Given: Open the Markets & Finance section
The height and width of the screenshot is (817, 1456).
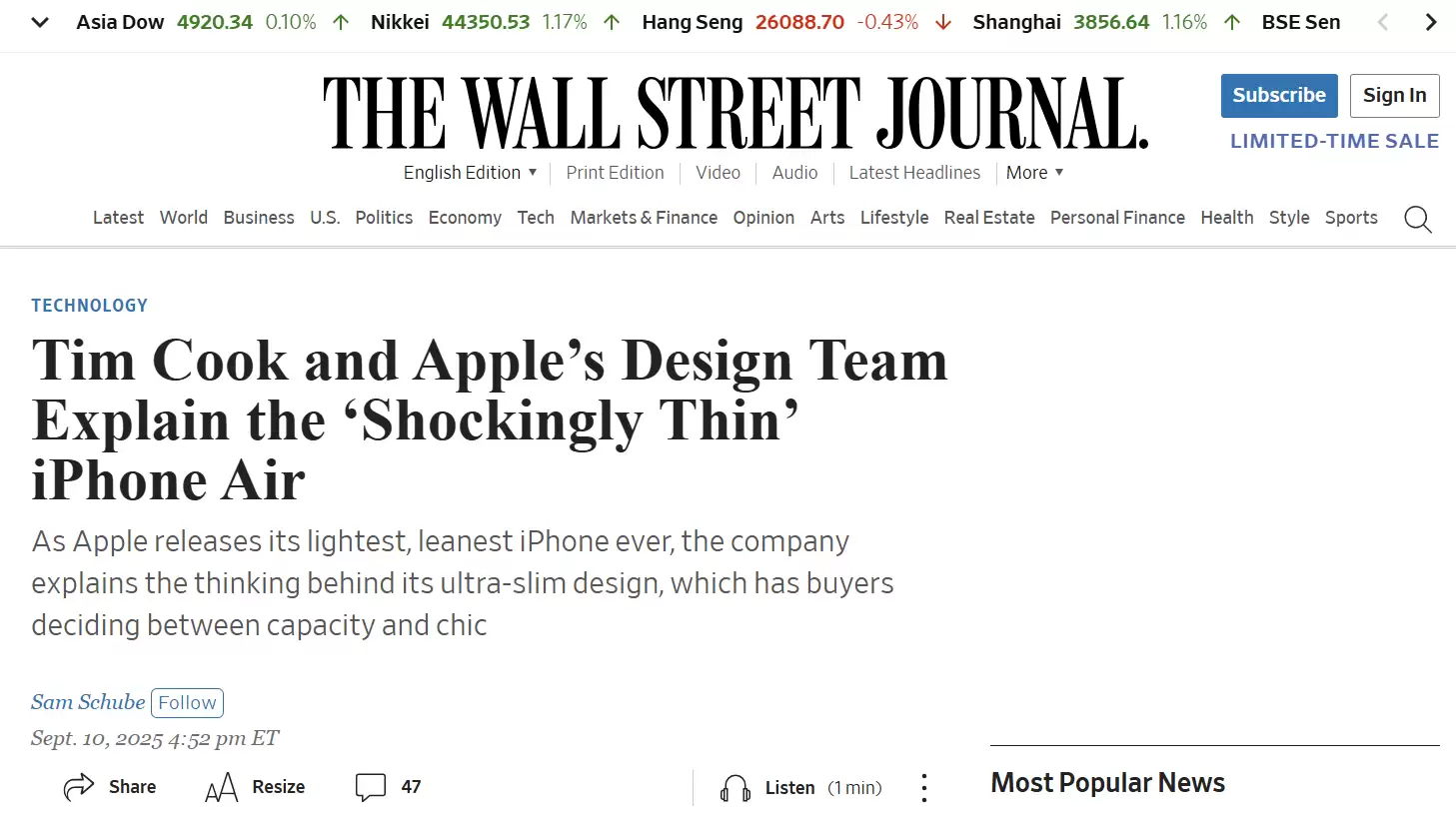Looking at the screenshot, I should pos(644,218).
